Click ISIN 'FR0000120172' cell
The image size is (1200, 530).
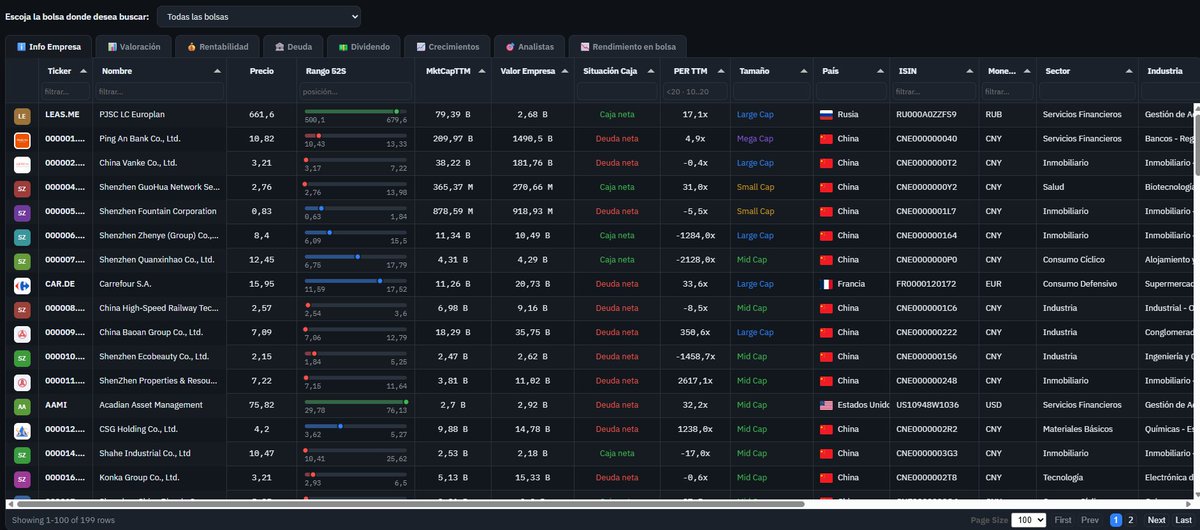pyautogui.click(x=928, y=284)
